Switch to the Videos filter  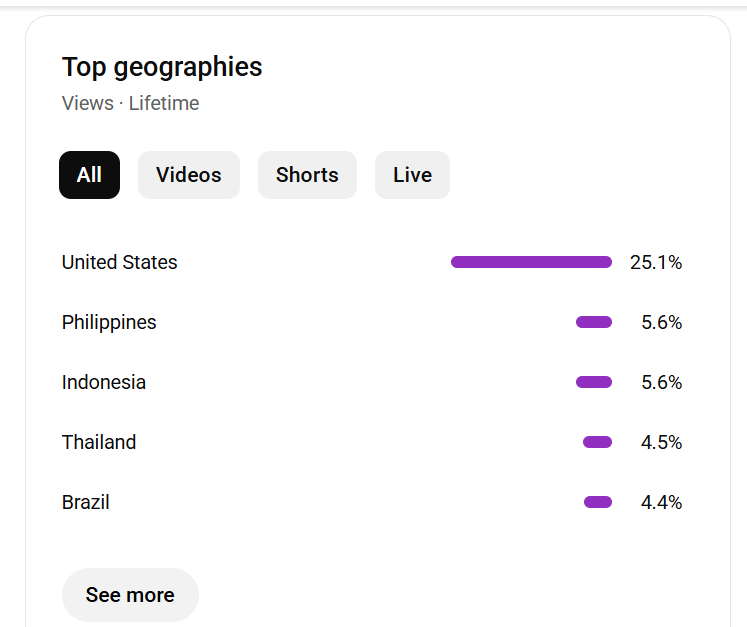[x=188, y=175]
